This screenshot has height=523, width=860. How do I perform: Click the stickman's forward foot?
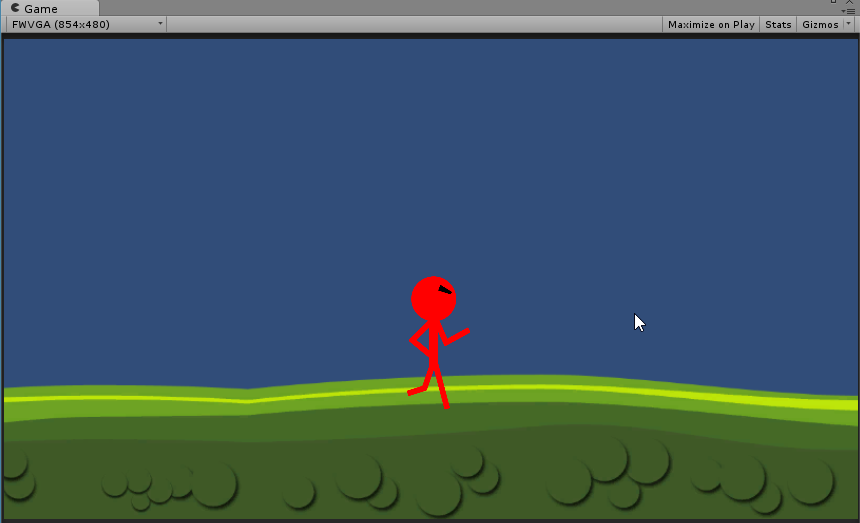445,404
